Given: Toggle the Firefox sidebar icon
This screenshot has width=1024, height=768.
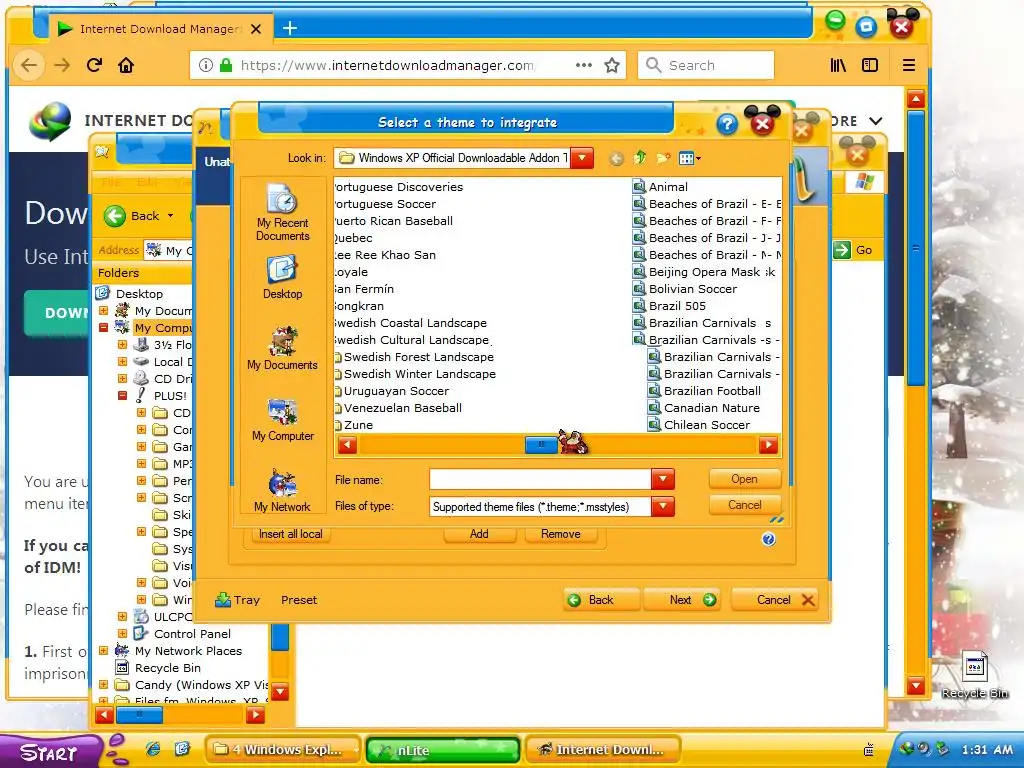Looking at the screenshot, I should (870, 65).
